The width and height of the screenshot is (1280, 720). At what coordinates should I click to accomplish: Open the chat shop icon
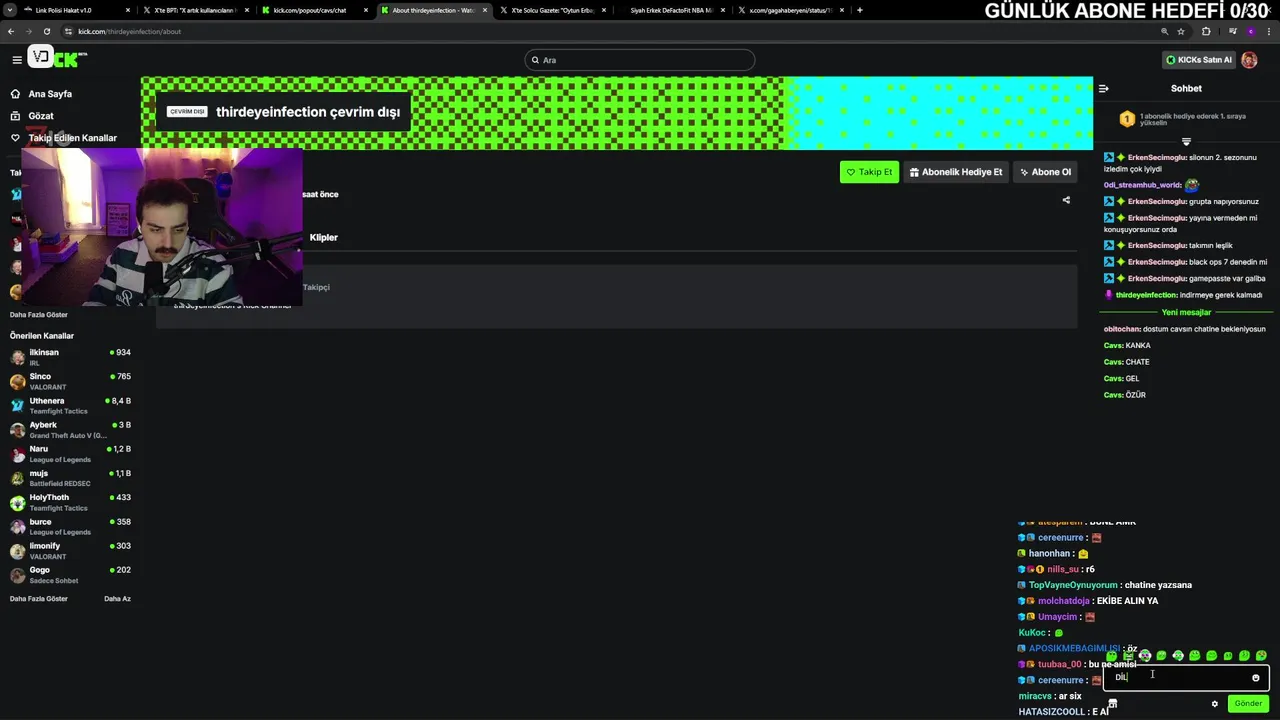tap(1112, 704)
